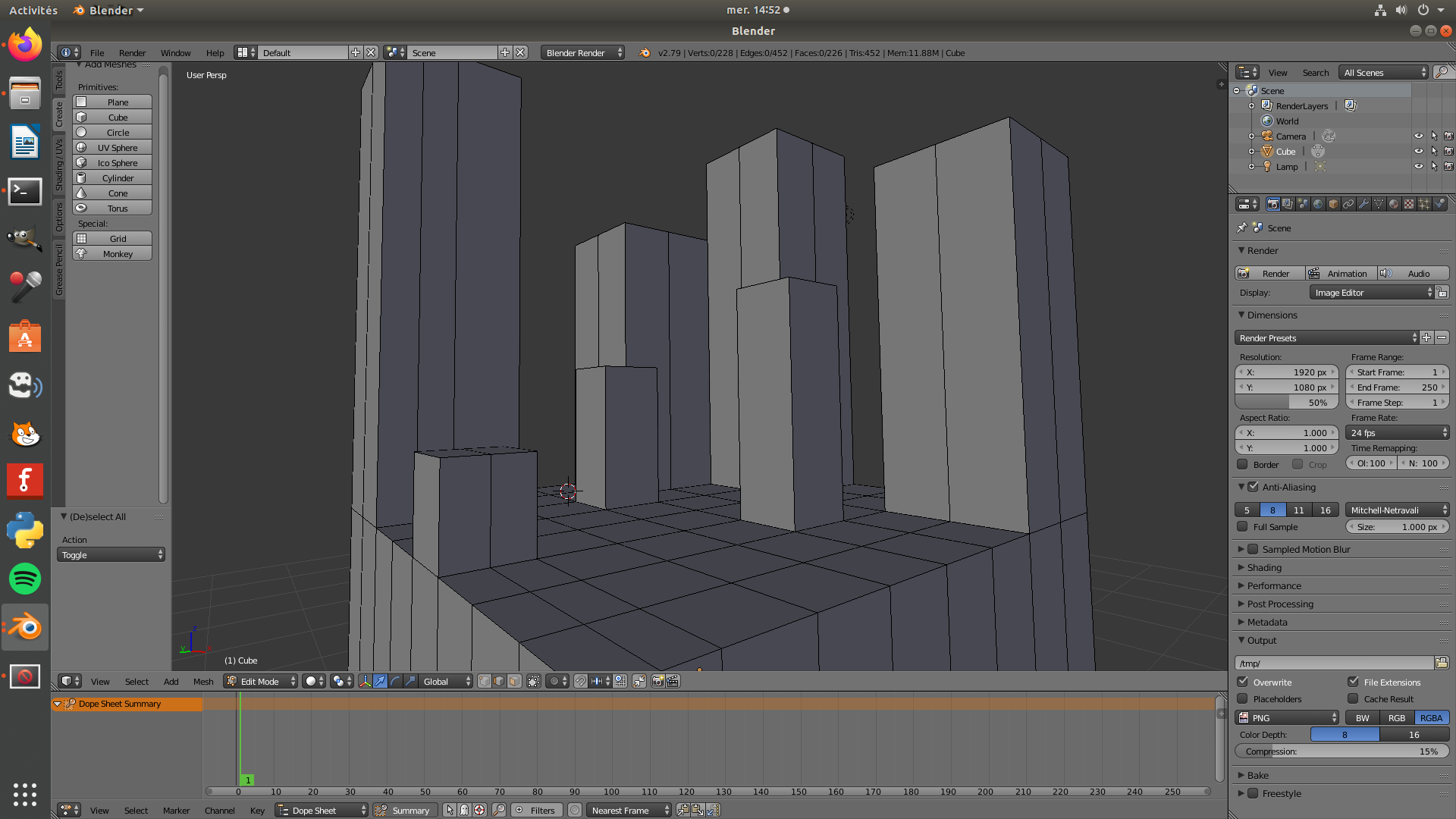Uncheck the Overwrite checkbox
This screenshot has height=819, width=1456.
tap(1242, 682)
